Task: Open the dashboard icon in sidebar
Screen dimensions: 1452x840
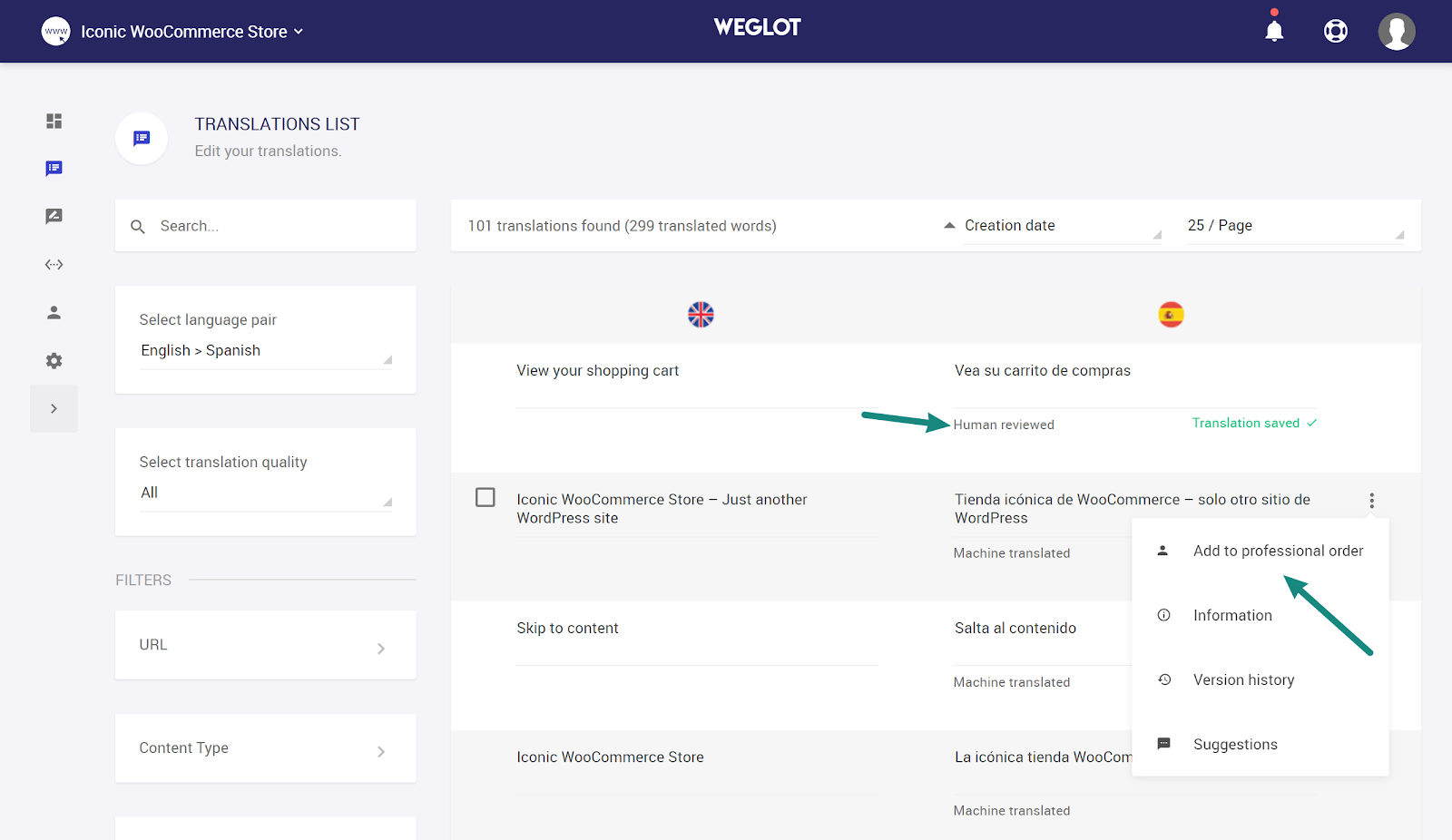Action: tap(54, 121)
